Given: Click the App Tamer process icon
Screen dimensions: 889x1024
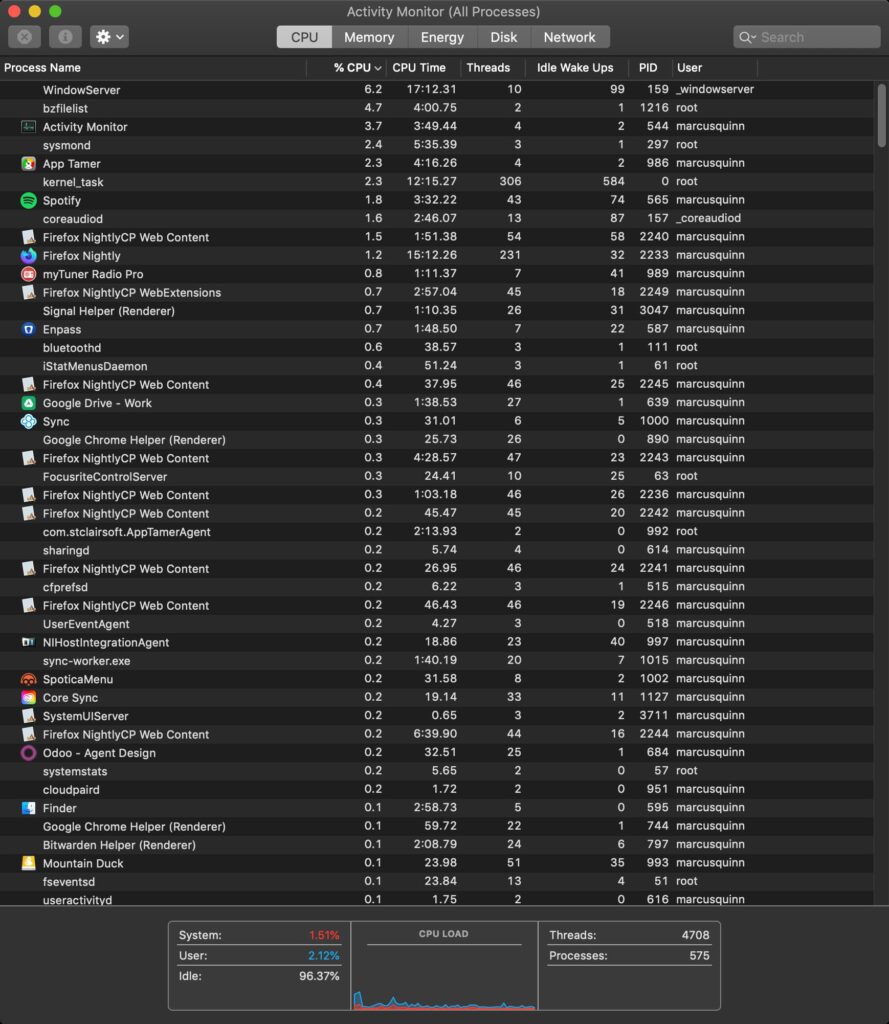Looking at the screenshot, I should (28, 163).
